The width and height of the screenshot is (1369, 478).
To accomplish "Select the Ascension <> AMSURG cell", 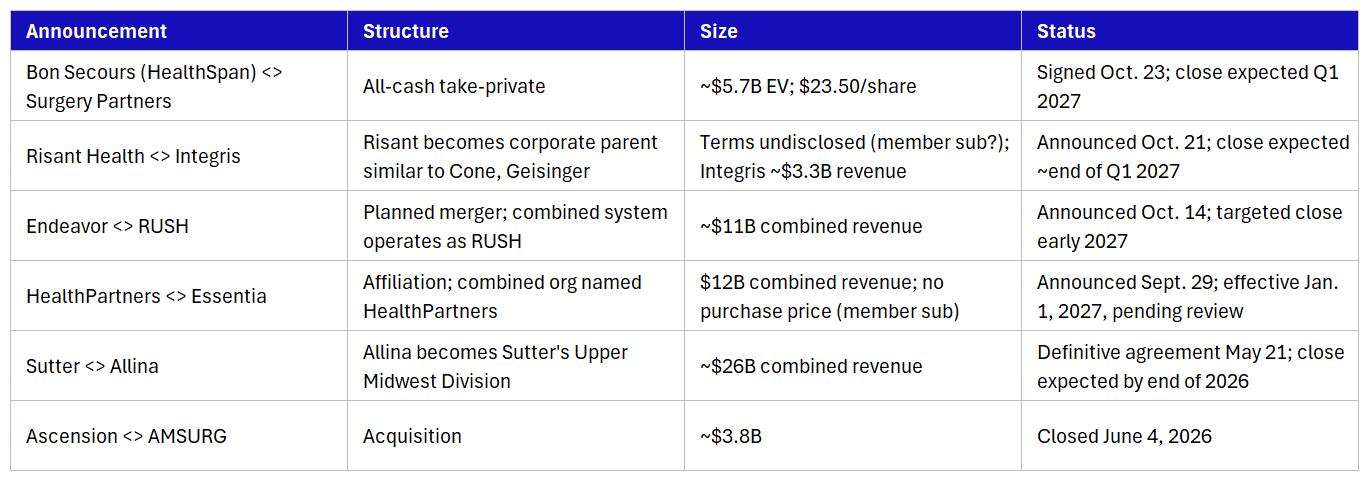I will tap(179, 436).
